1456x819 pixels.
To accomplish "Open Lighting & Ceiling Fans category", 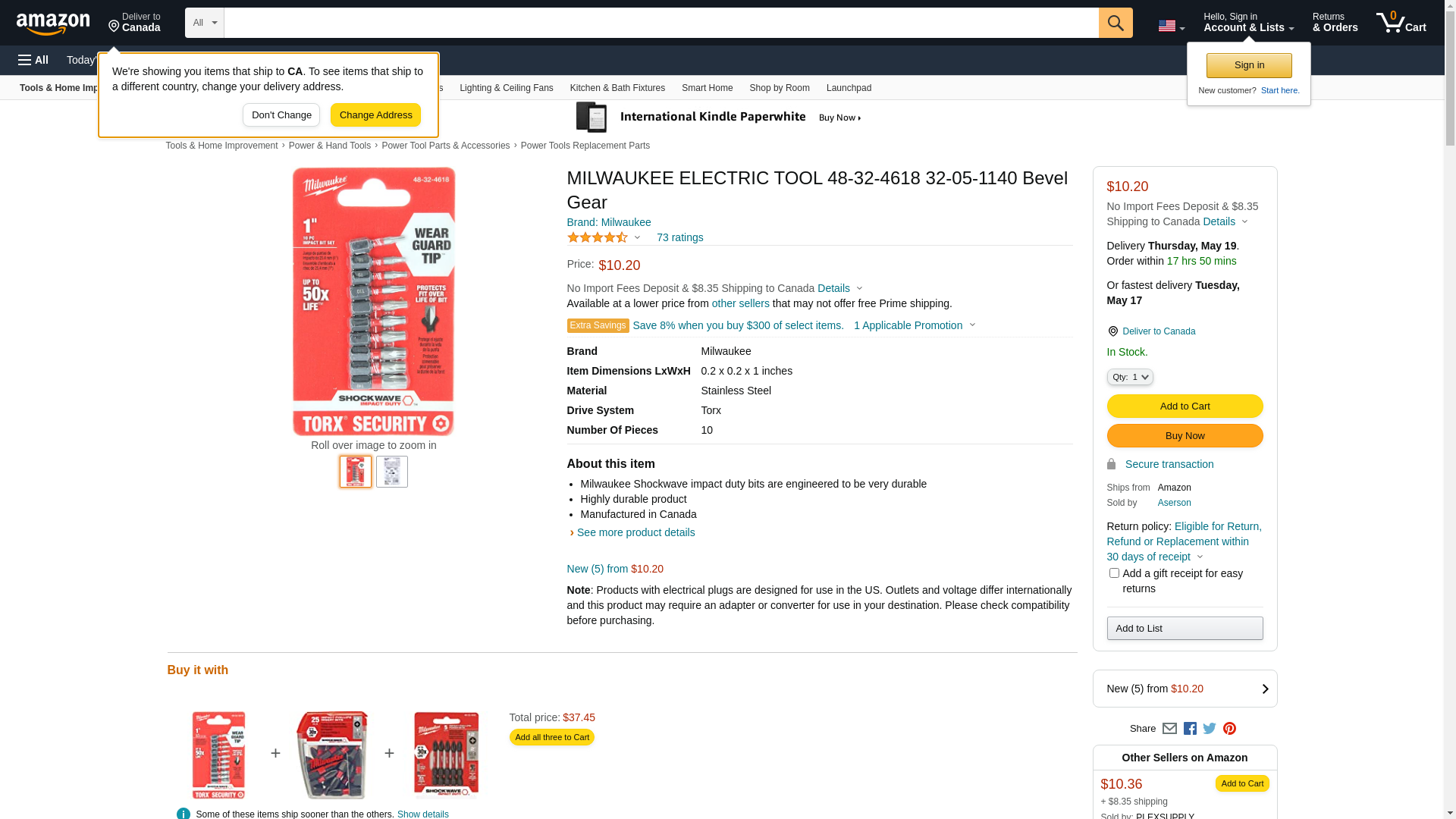I will pyautogui.click(x=506, y=88).
